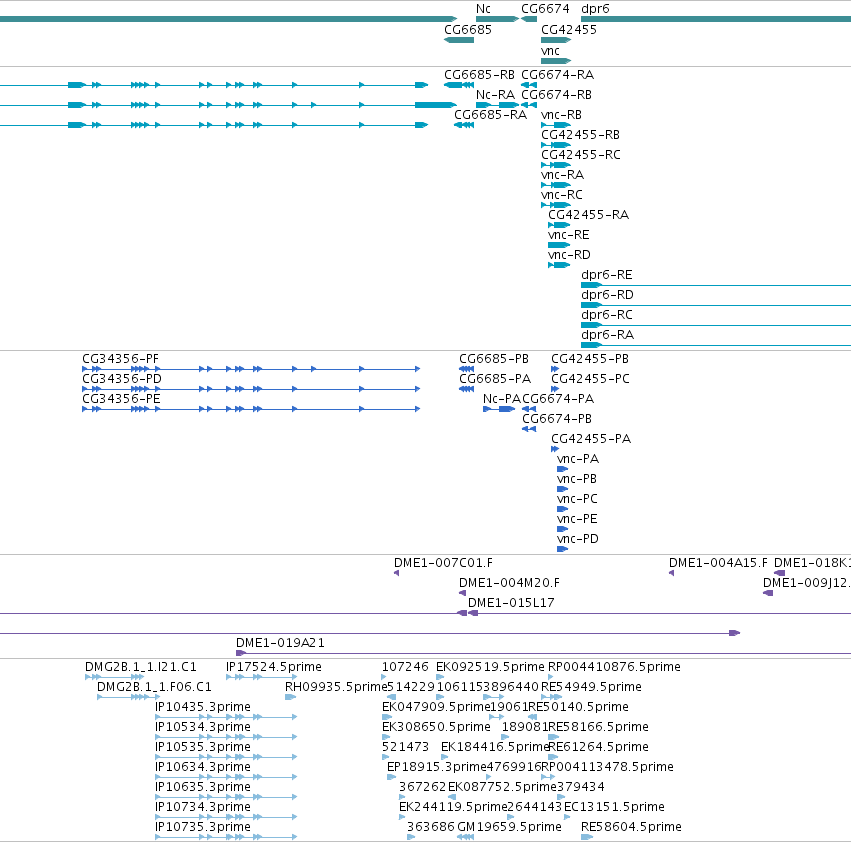This screenshot has width=851, height=842.
Task: Click the IP10635.3prime EST label
Action: click(x=203, y=787)
